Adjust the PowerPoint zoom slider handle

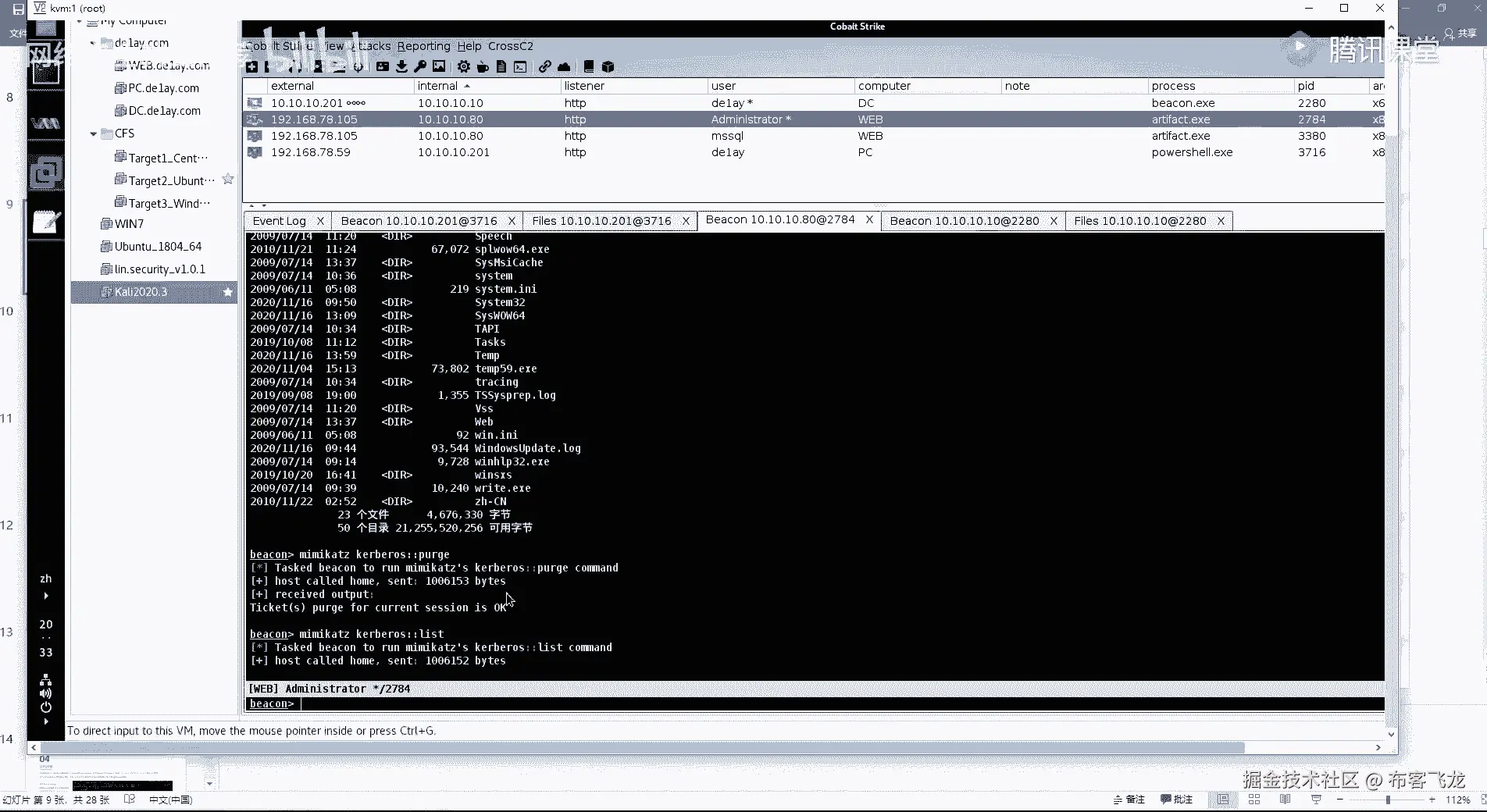(1388, 800)
